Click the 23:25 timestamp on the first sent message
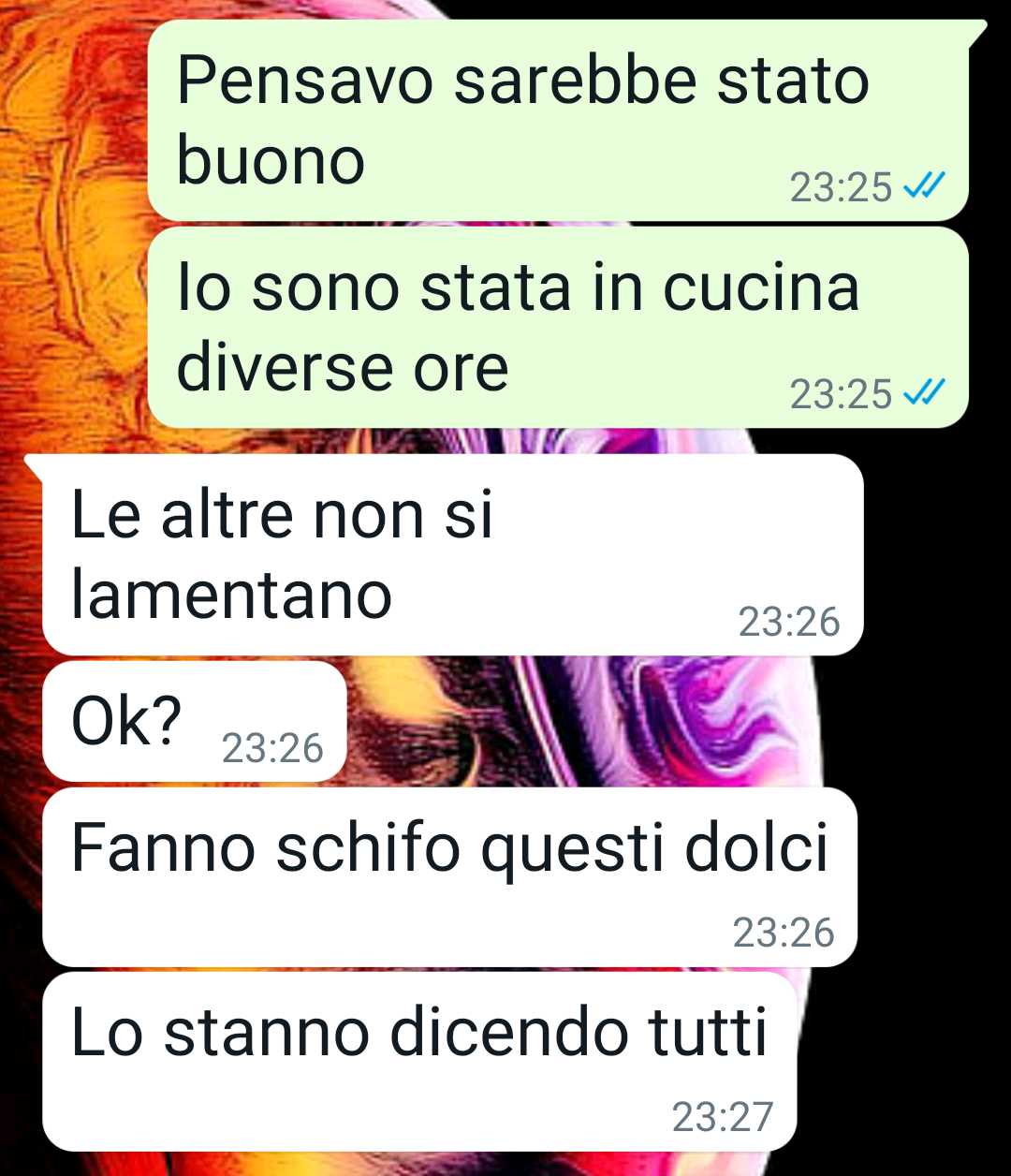The height and width of the screenshot is (1176, 1011). coord(841,188)
